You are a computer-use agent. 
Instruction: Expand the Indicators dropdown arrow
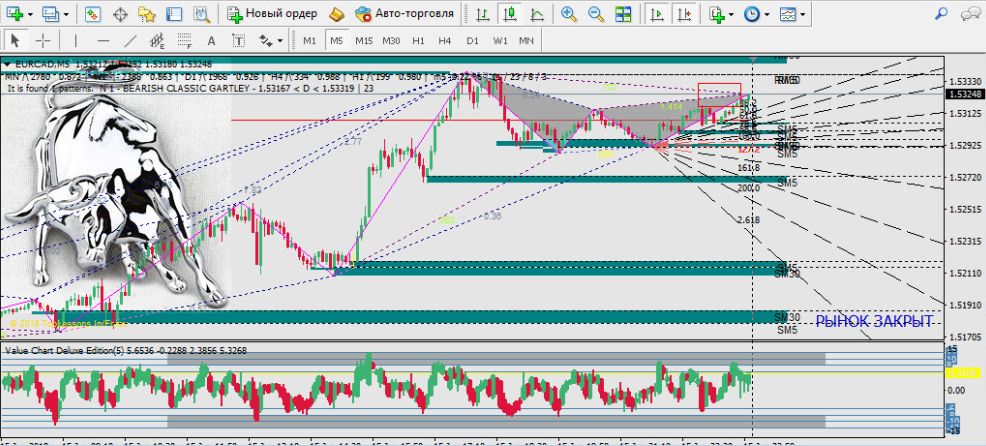pos(731,14)
